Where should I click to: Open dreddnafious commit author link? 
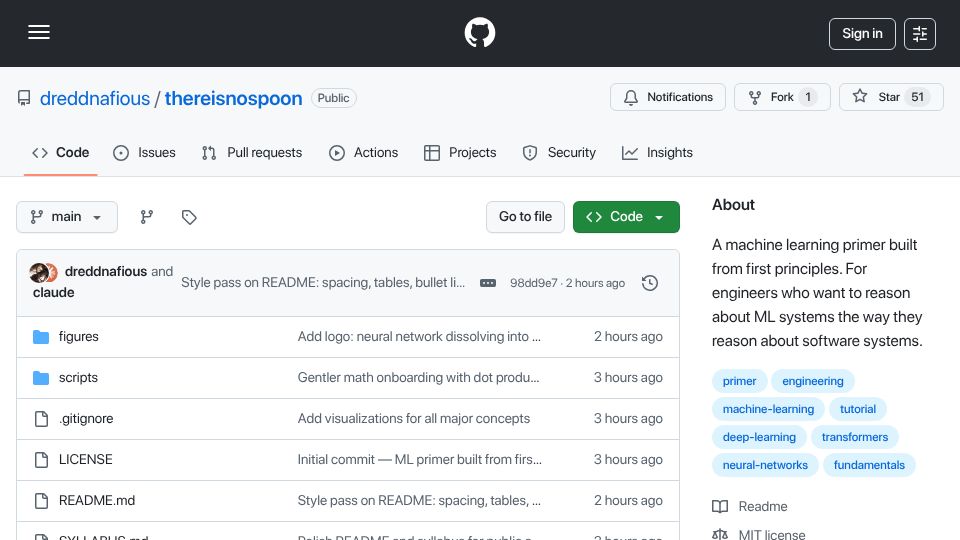coord(106,271)
